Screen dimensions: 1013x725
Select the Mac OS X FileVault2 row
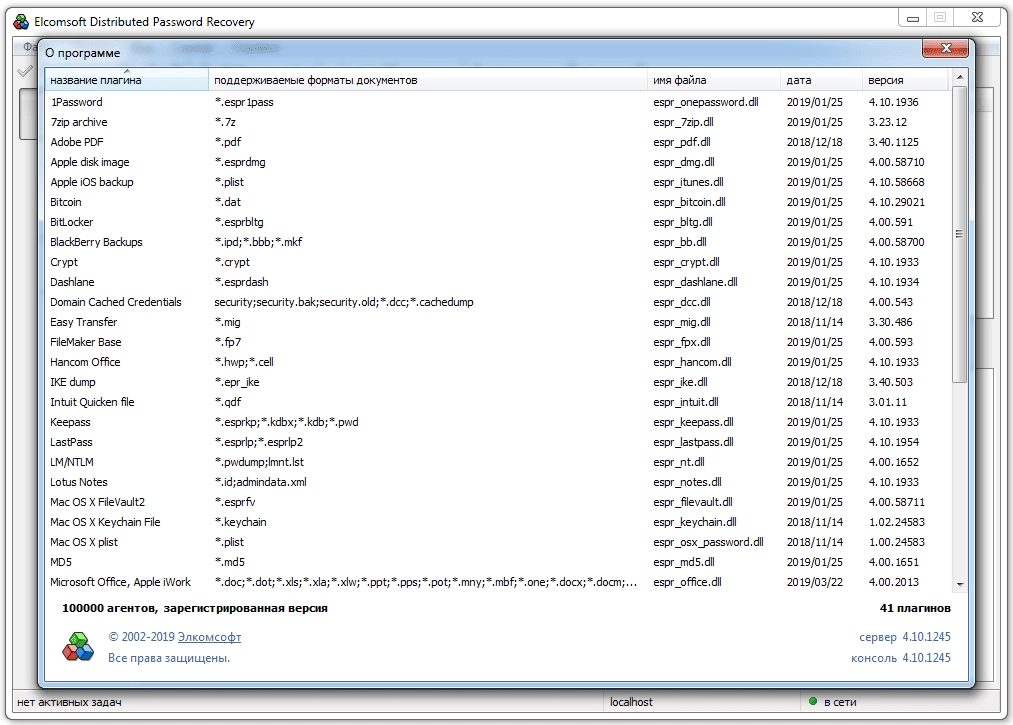tap(497, 503)
